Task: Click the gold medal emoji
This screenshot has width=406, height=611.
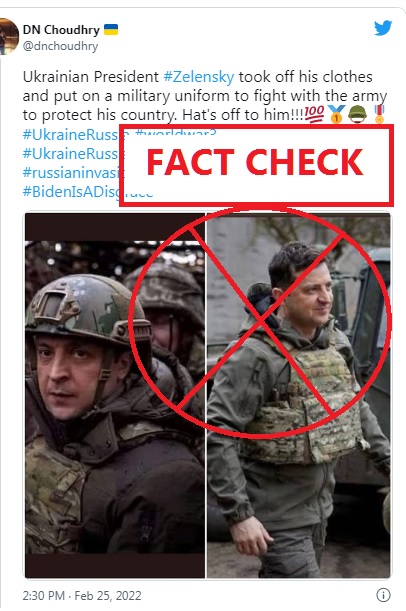Action: [336, 114]
